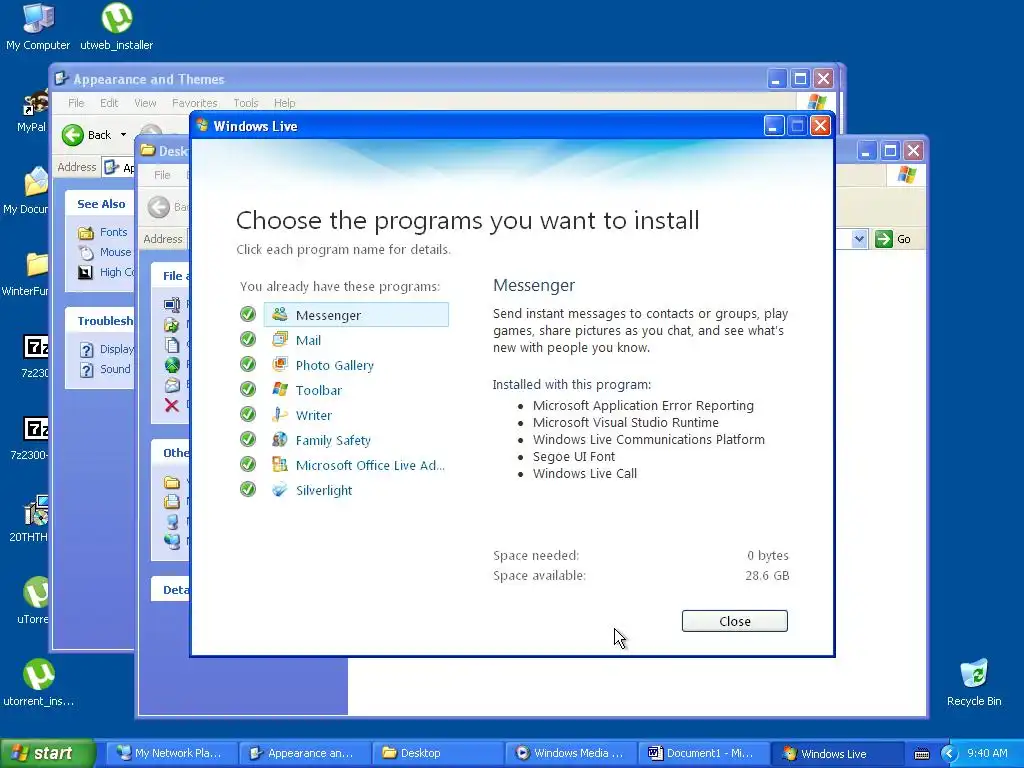
Task: Open Edit menu in Appearance and Themes
Action: (x=109, y=103)
